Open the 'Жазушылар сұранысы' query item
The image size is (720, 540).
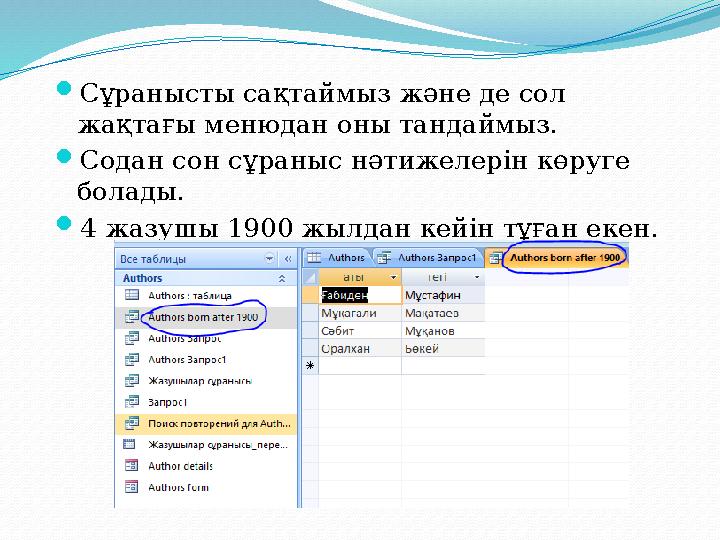point(206,381)
